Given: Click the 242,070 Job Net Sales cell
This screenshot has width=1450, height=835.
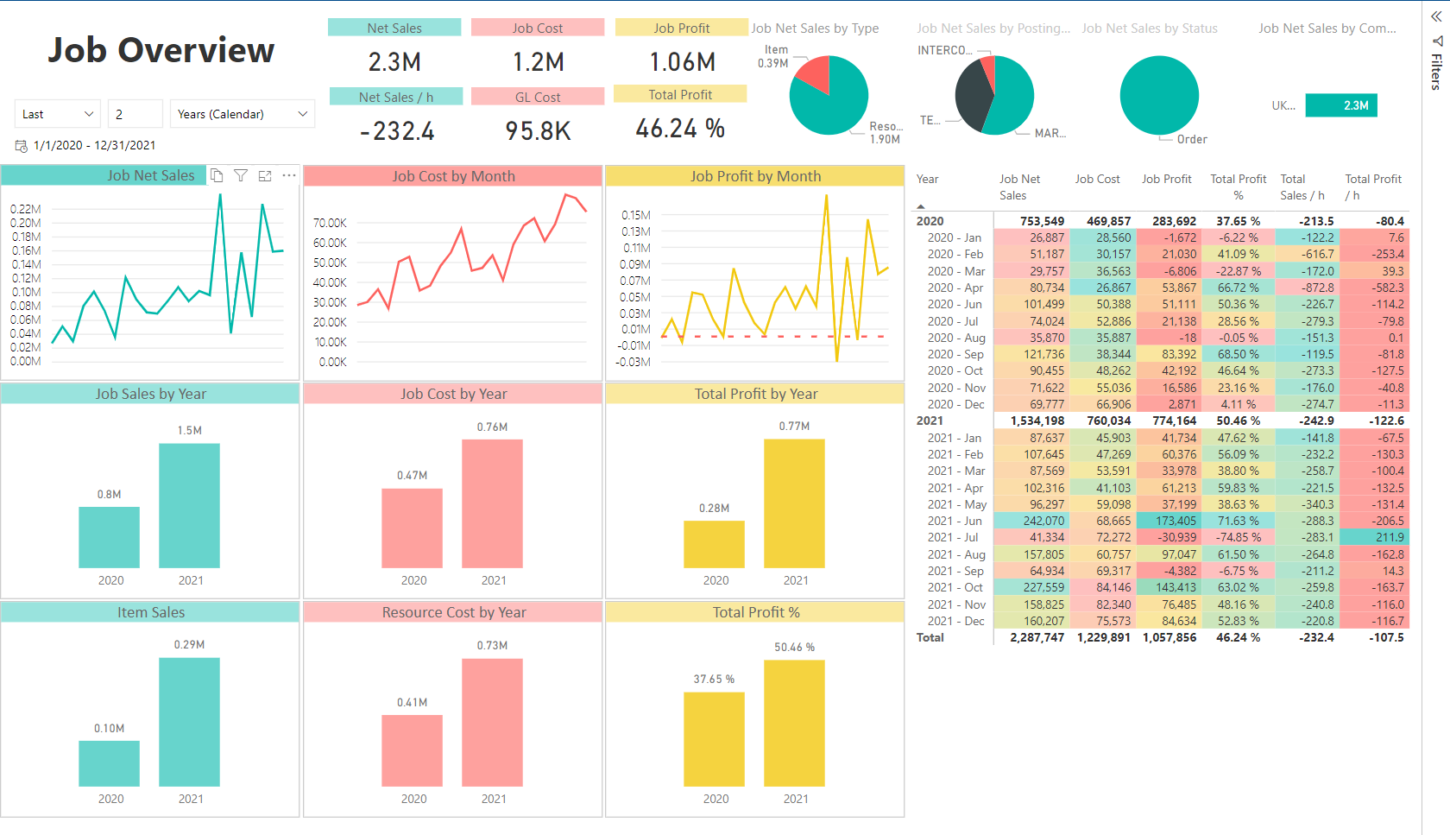Looking at the screenshot, I should (x=1030, y=521).
